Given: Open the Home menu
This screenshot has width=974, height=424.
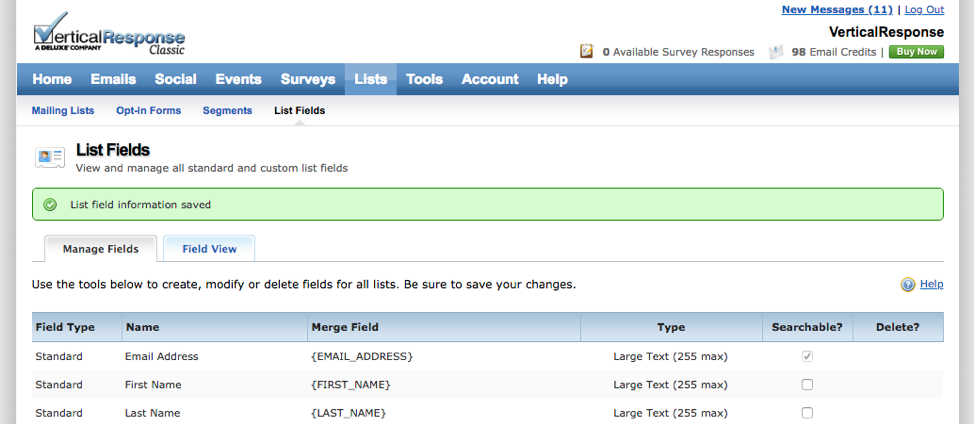Looking at the screenshot, I should 52,79.
